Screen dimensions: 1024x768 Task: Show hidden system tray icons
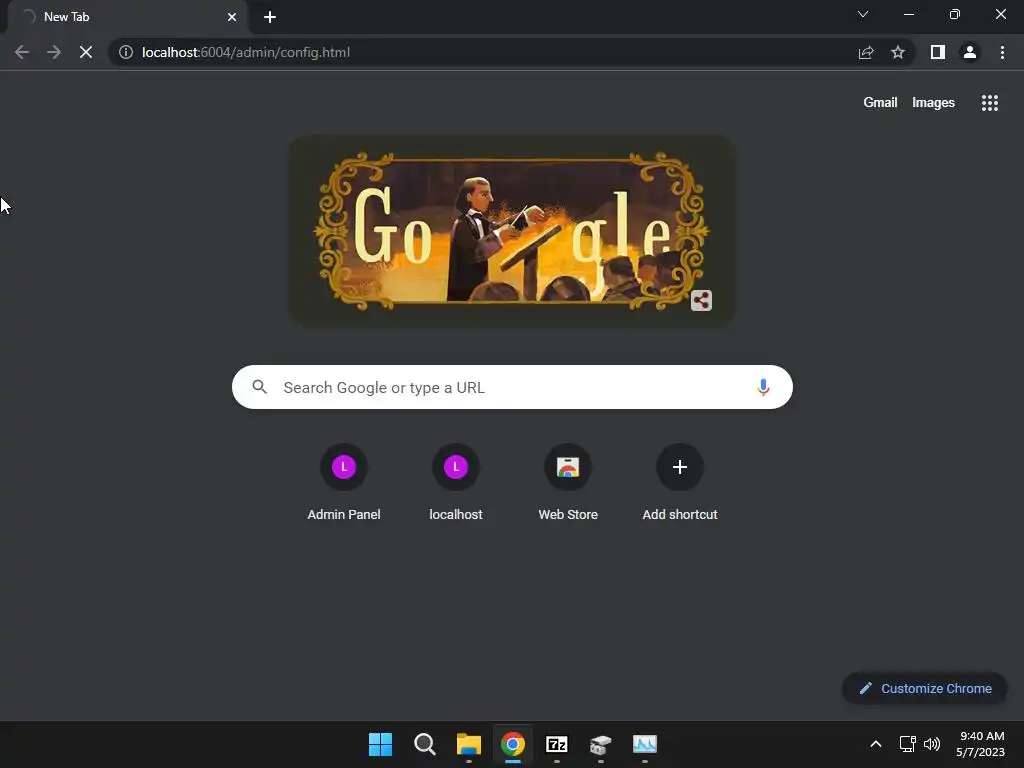pos(876,744)
